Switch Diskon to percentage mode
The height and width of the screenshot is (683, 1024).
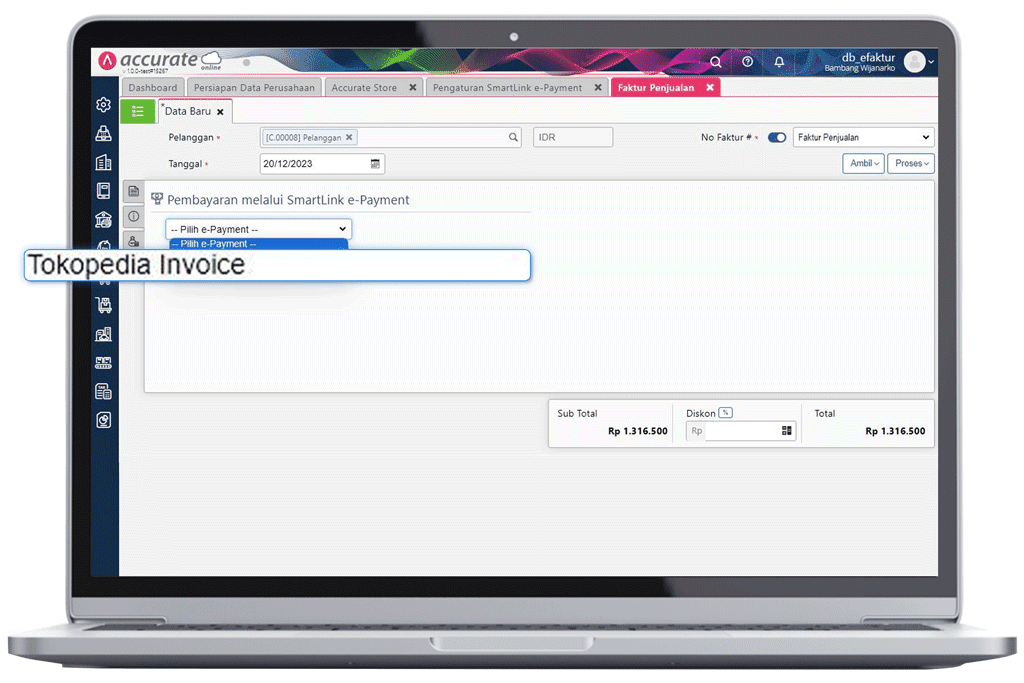[726, 413]
